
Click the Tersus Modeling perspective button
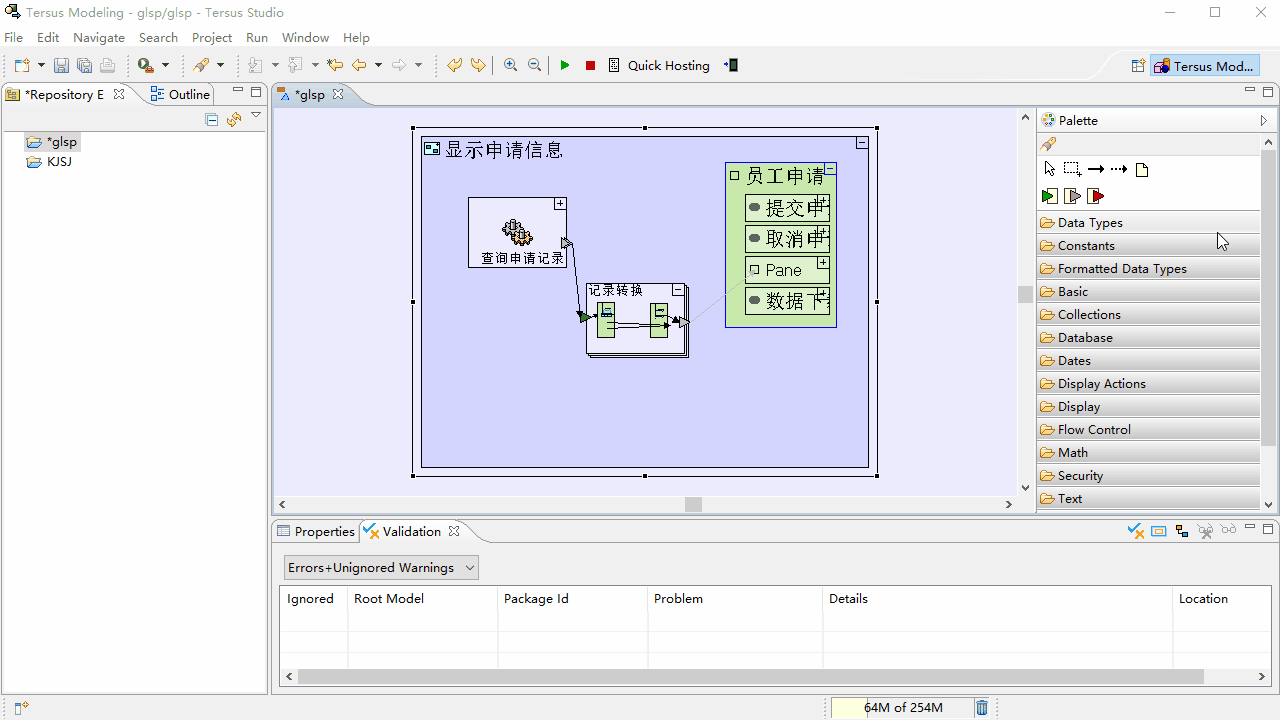tap(1204, 66)
